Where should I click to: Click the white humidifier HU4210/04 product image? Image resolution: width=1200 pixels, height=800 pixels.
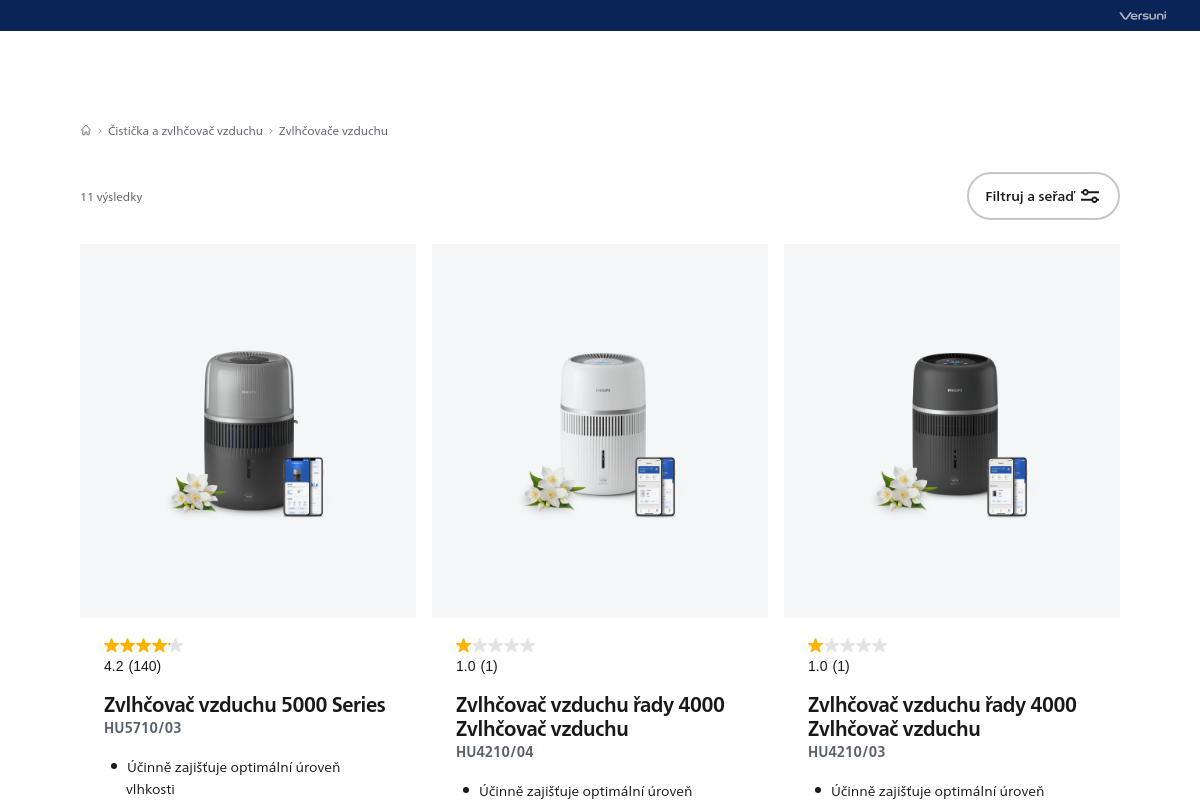pyautogui.click(x=600, y=430)
